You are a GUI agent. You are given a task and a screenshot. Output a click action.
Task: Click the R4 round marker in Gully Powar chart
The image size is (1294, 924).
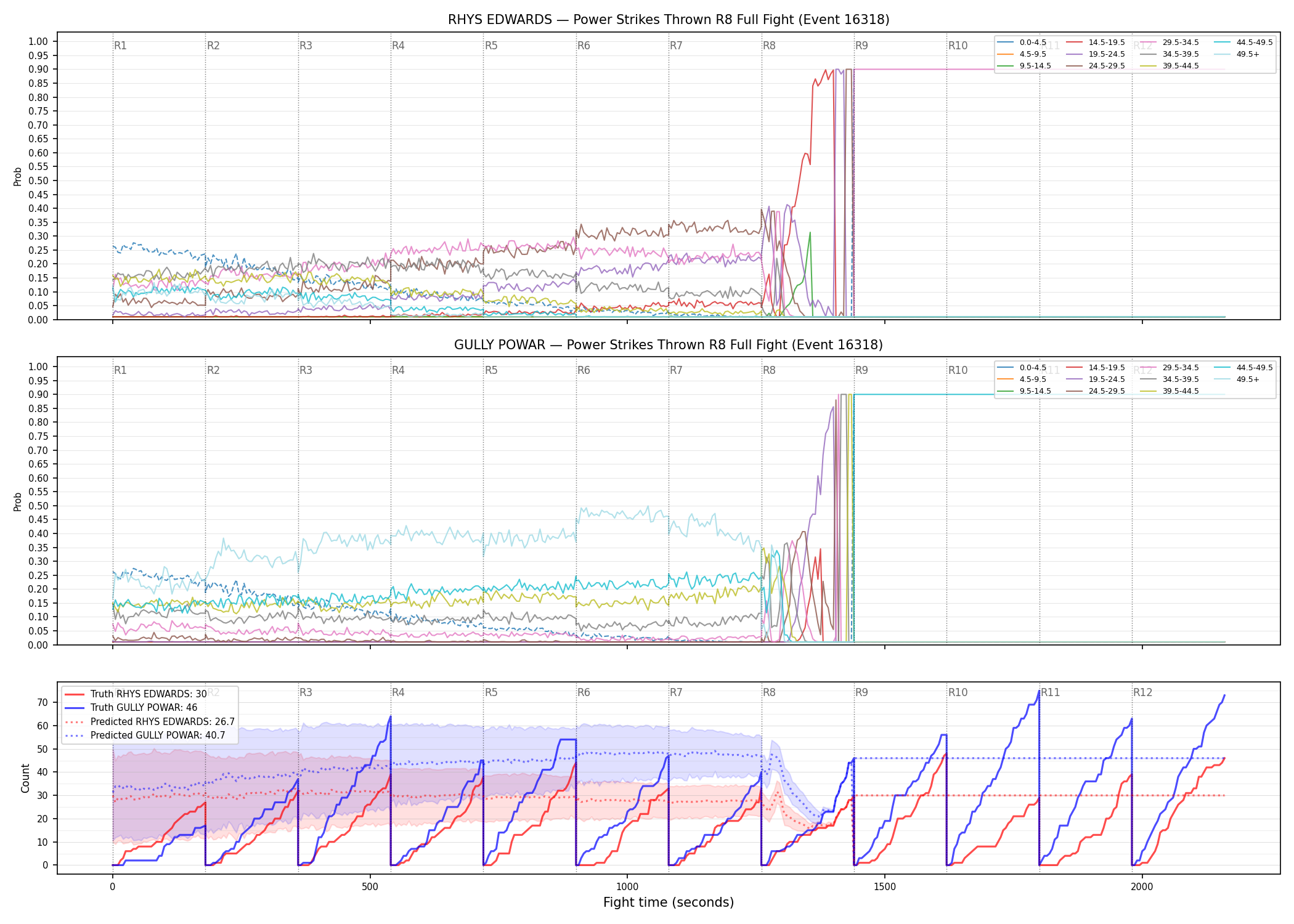pyautogui.click(x=398, y=370)
